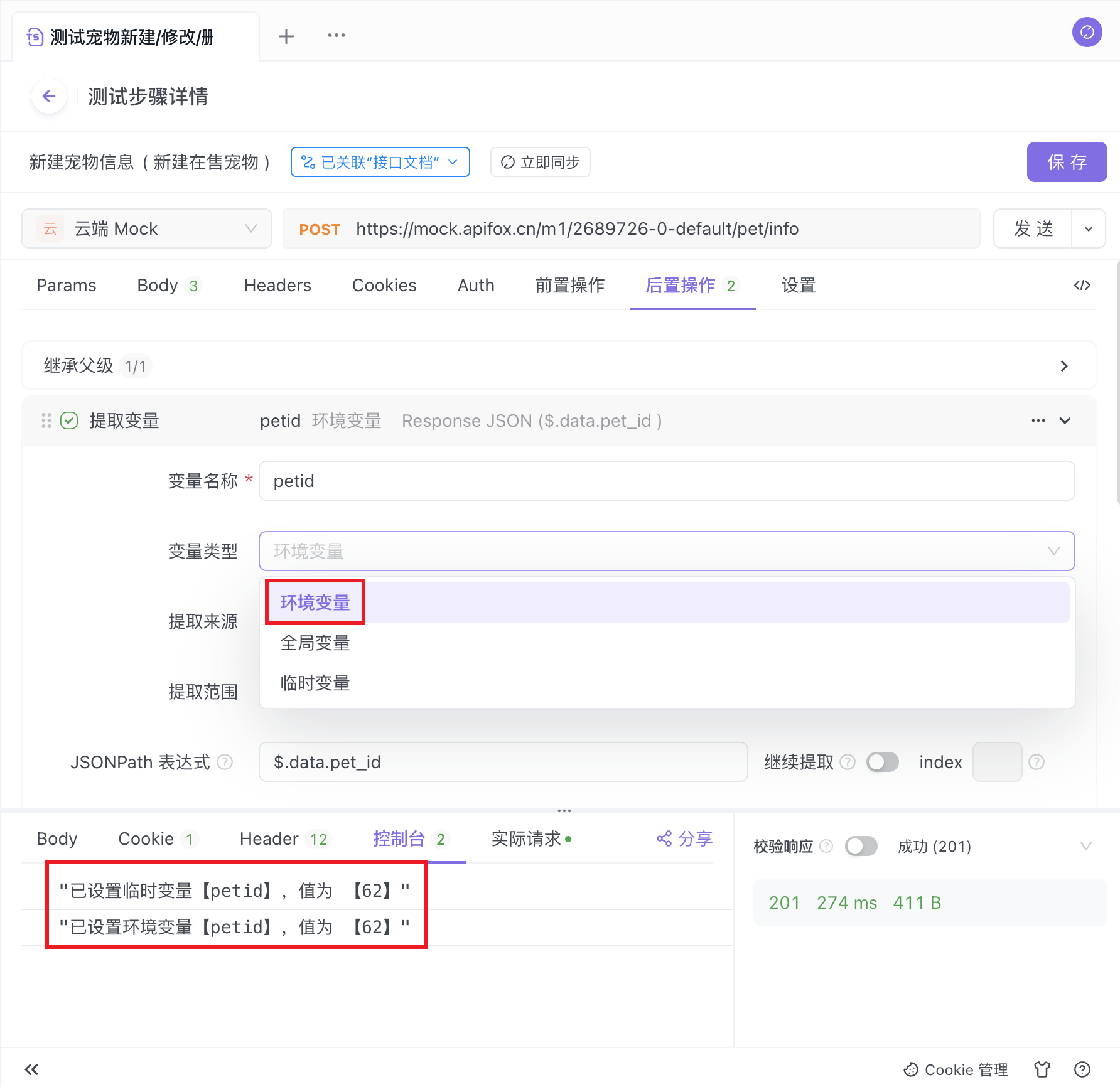This screenshot has width=1120, height=1087.
Task: Click the 立即同步 button
Action: (x=540, y=163)
